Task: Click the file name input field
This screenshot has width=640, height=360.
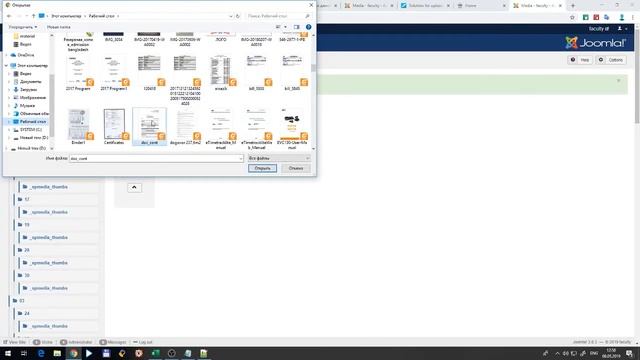Action: click(154, 158)
